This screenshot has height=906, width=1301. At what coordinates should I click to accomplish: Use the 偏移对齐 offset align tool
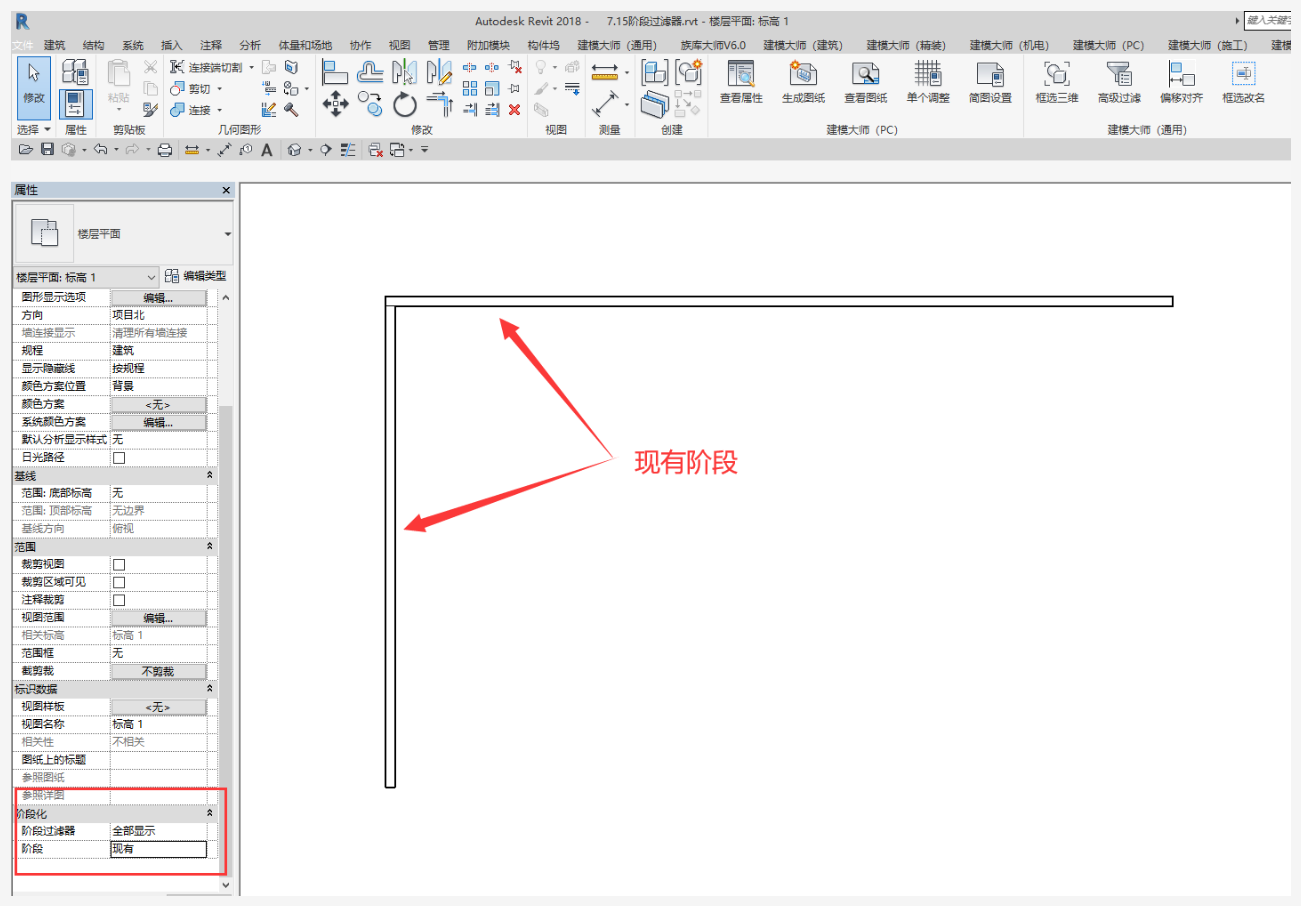(1181, 82)
